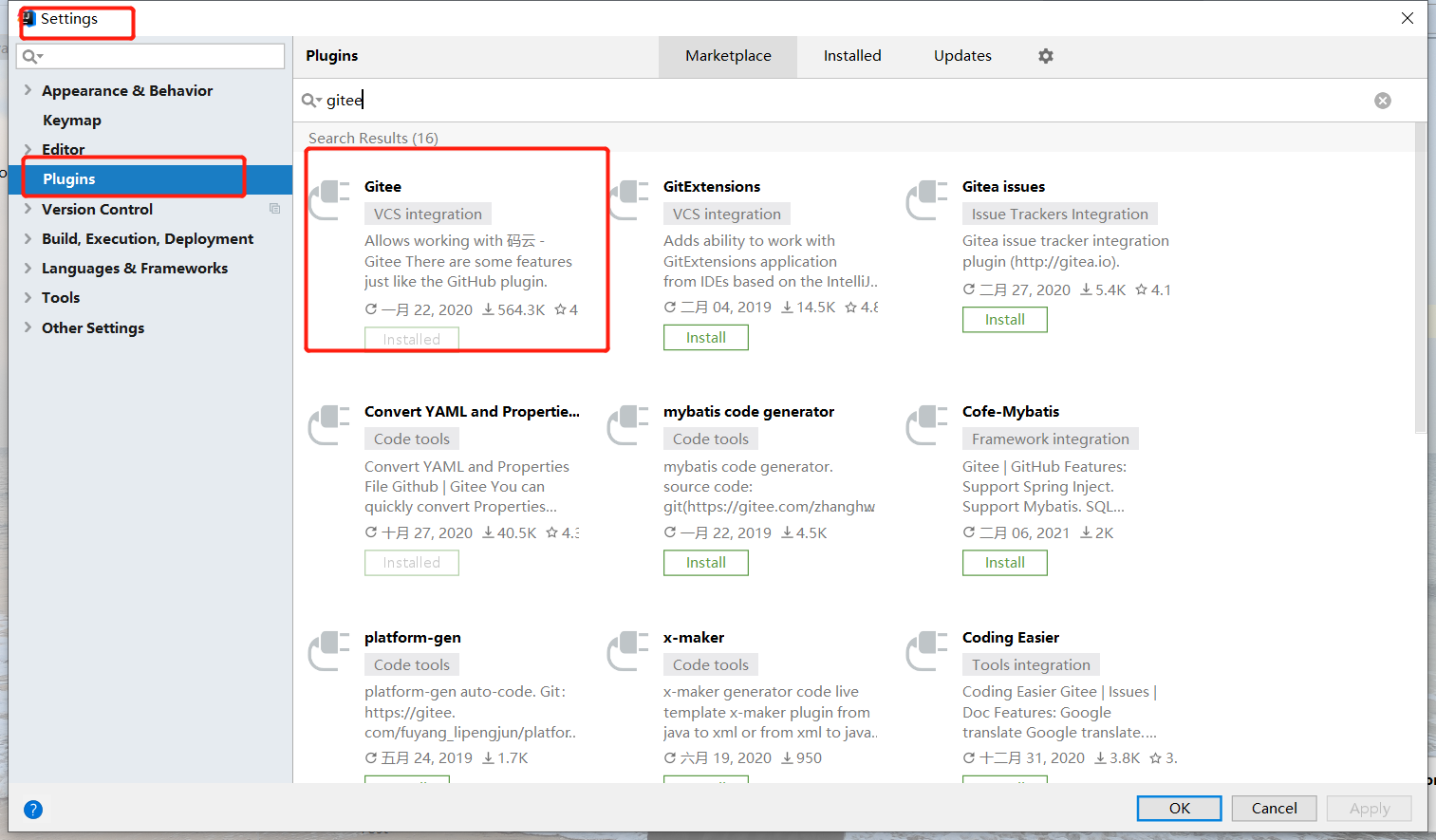This screenshot has width=1436, height=840.
Task: Open the plugin search options magnifier
Action: click(x=311, y=100)
